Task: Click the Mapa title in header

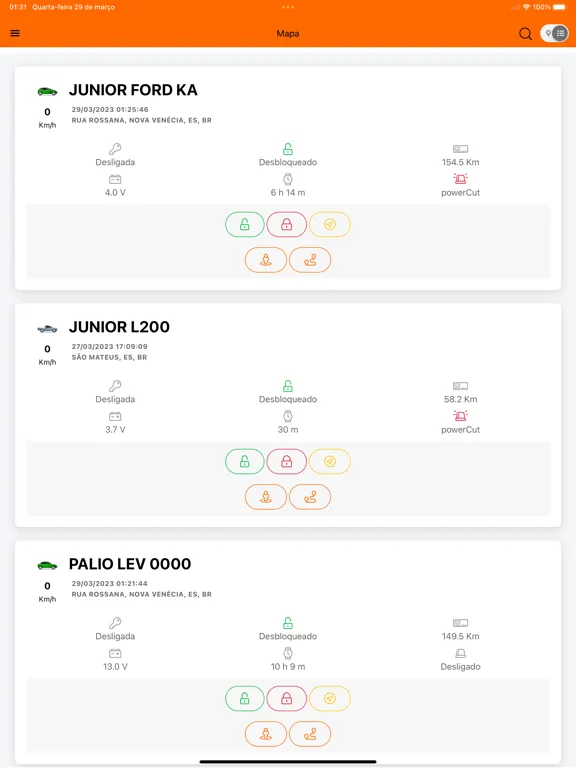Action: click(x=288, y=34)
